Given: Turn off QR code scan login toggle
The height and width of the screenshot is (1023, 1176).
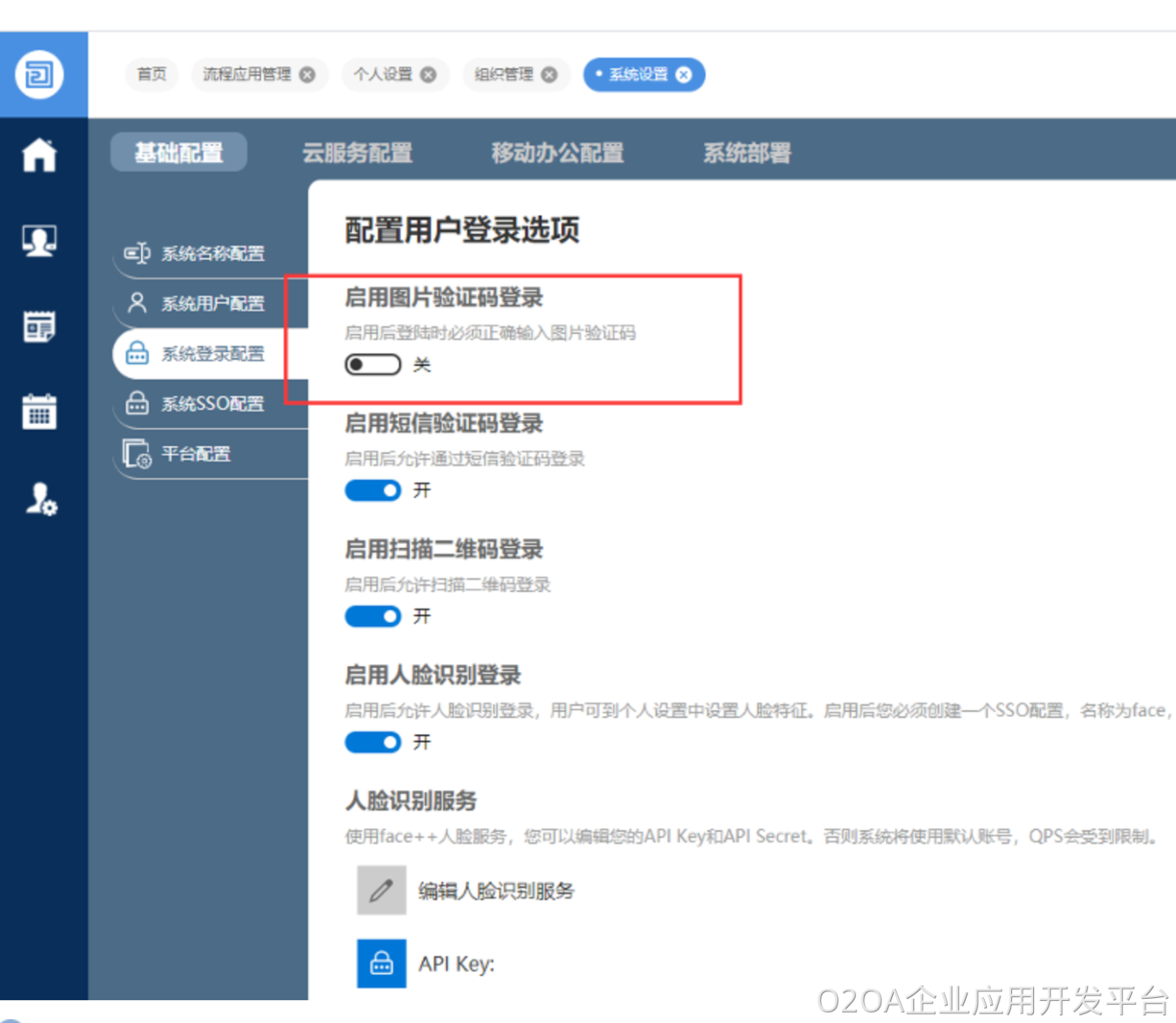Looking at the screenshot, I should (x=372, y=617).
